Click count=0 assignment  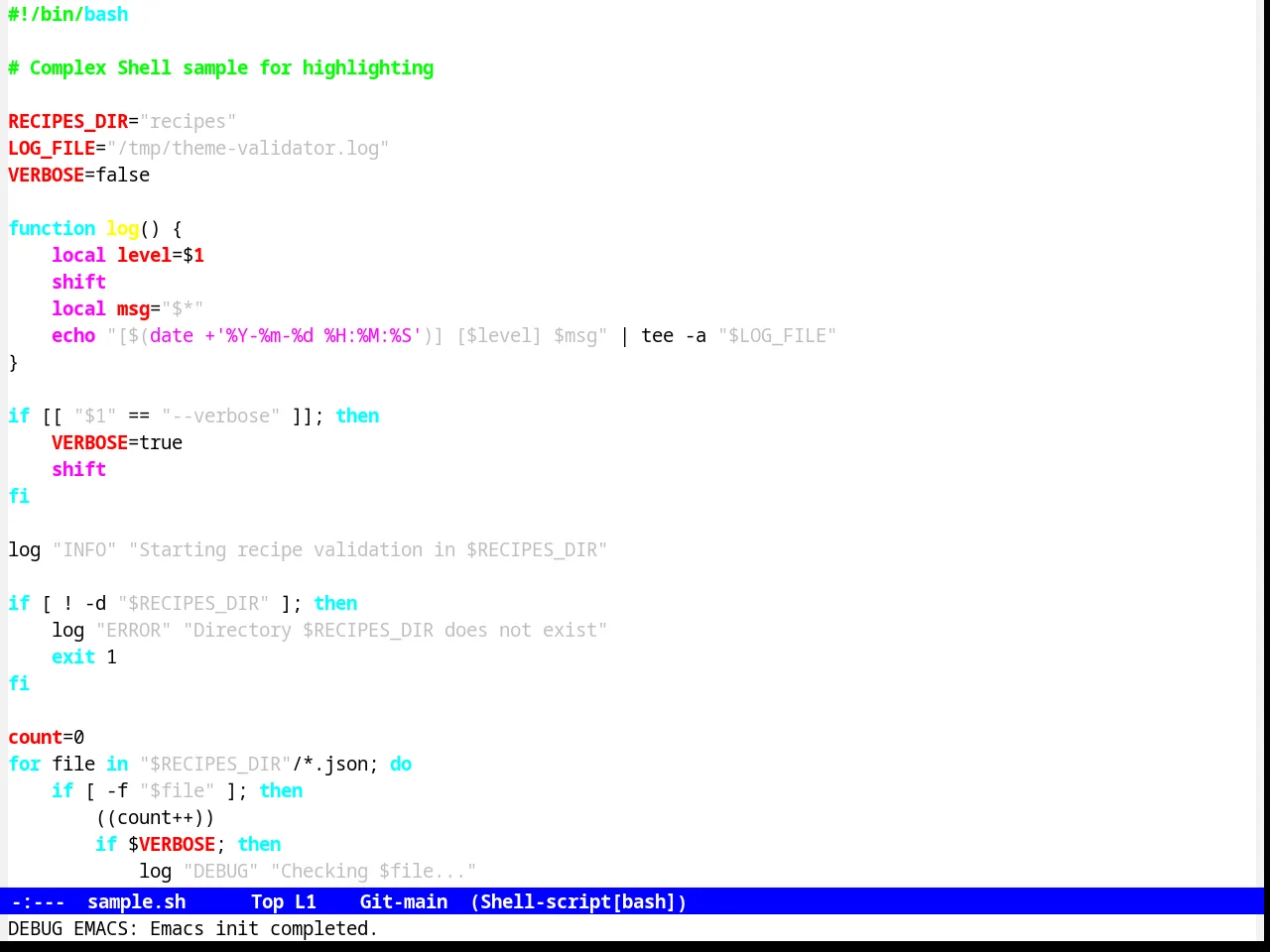tap(47, 737)
